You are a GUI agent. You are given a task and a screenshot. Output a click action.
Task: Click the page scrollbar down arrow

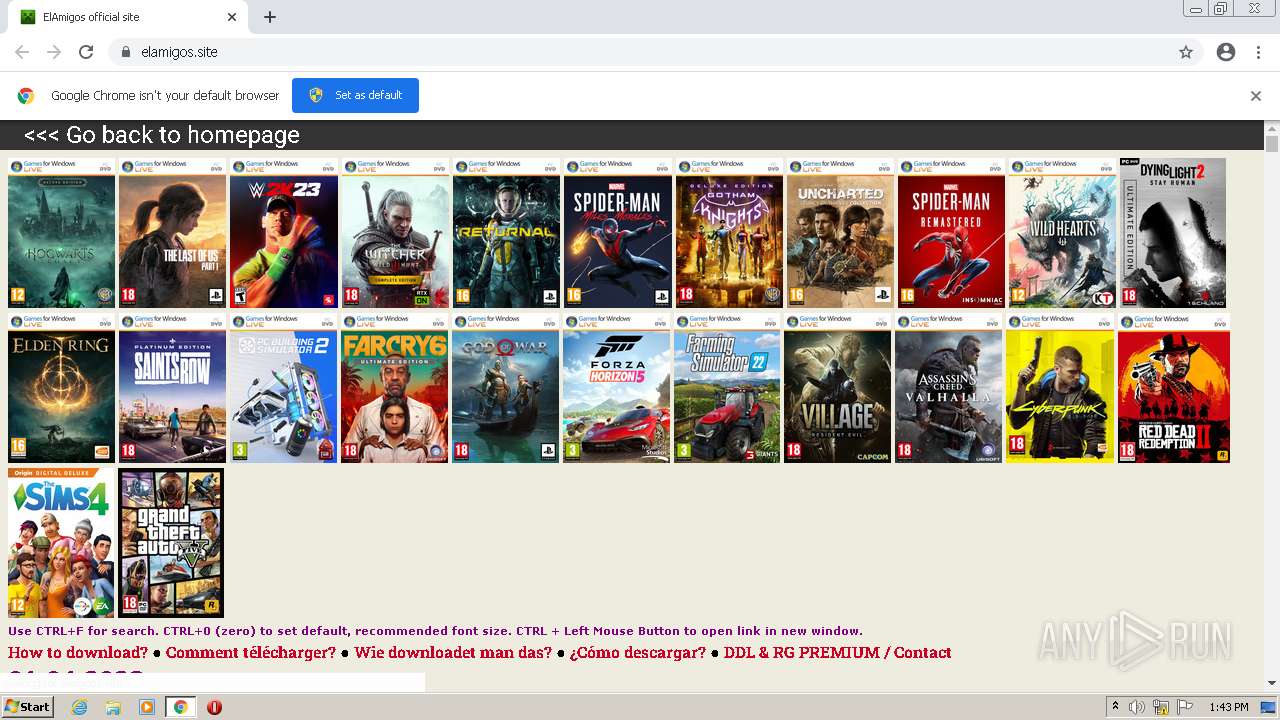tap(1272, 683)
